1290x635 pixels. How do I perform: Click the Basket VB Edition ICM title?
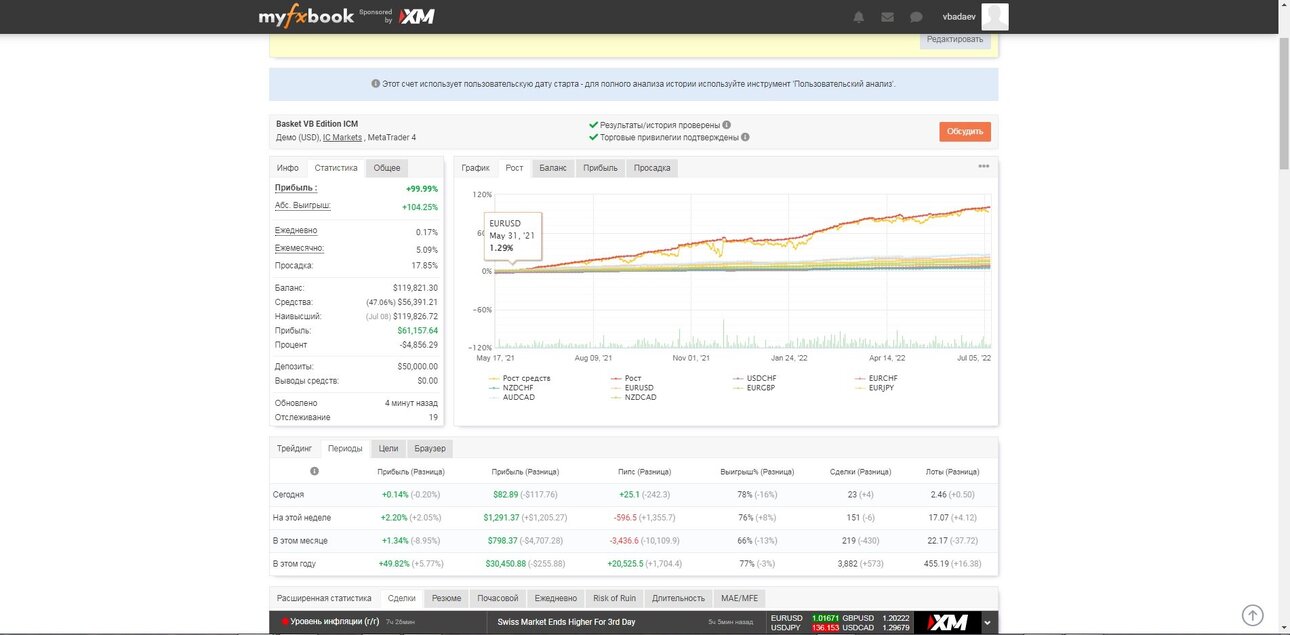[317, 124]
